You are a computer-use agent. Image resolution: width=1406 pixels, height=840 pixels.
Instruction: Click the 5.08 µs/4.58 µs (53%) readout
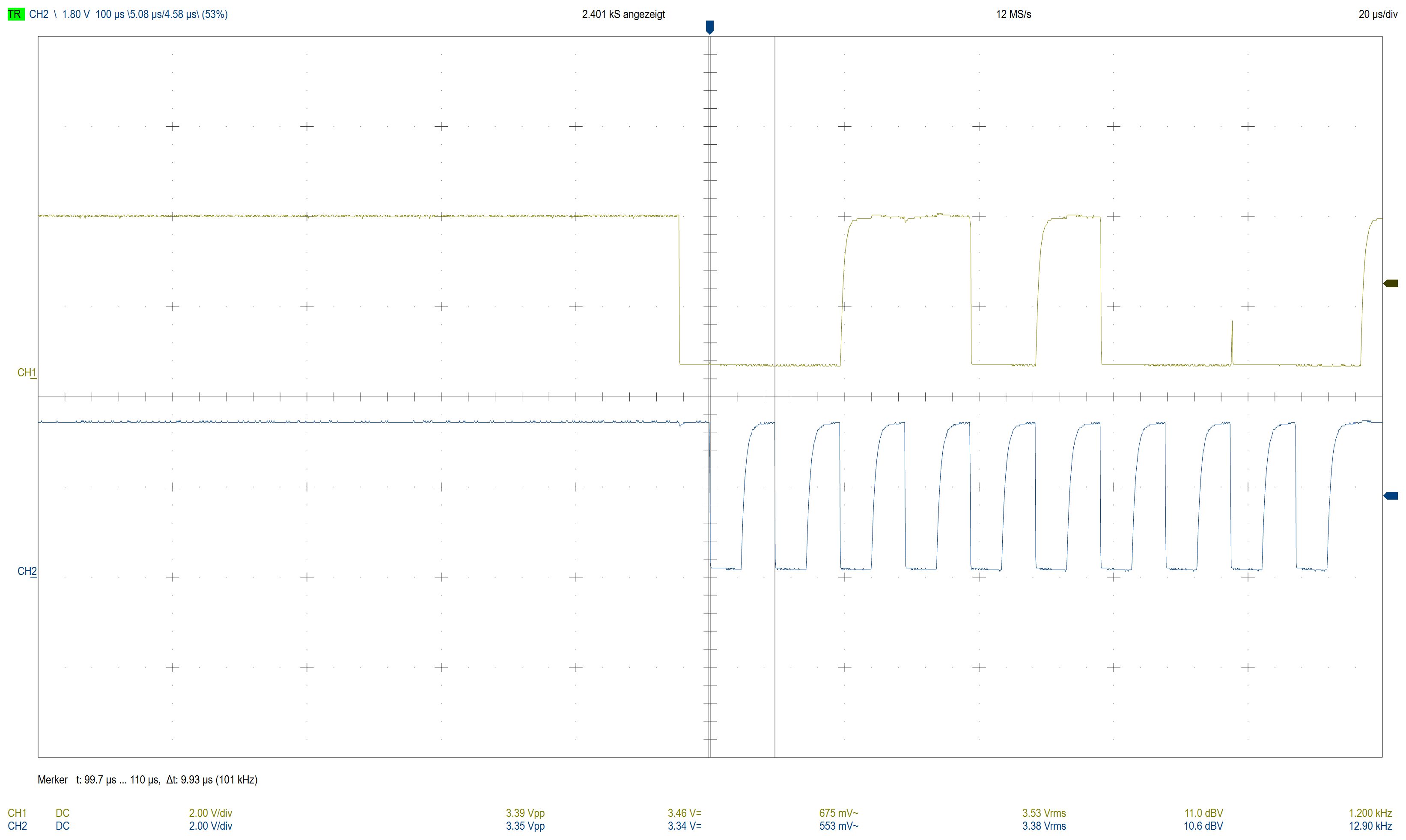pyautogui.click(x=178, y=14)
